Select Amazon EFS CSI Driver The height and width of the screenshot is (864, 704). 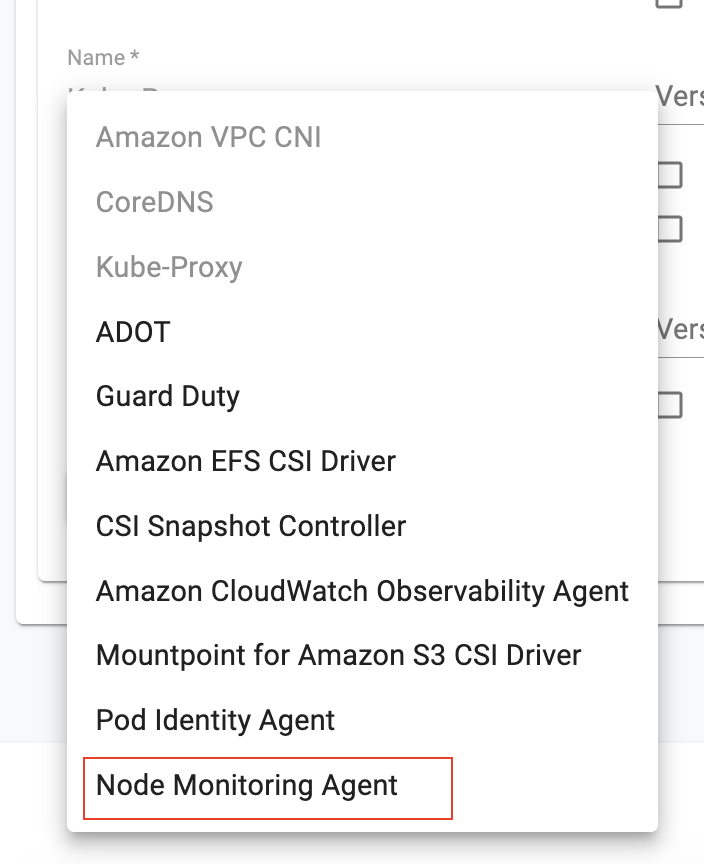tap(246, 461)
